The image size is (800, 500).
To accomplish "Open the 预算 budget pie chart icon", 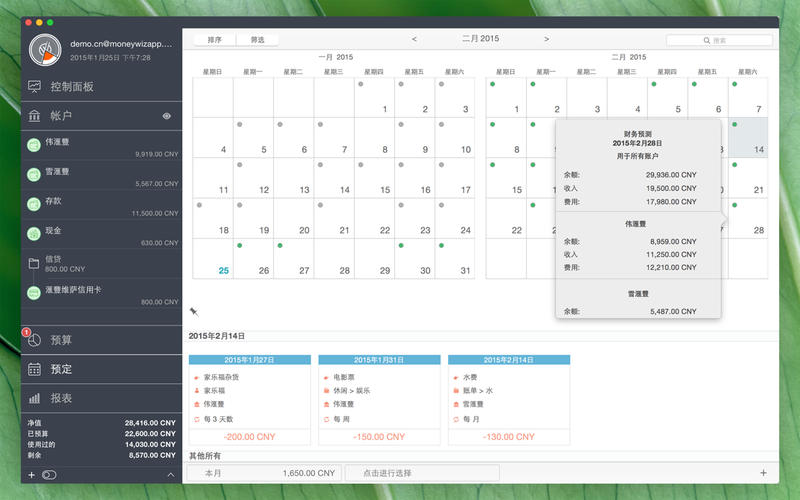I will (35, 340).
